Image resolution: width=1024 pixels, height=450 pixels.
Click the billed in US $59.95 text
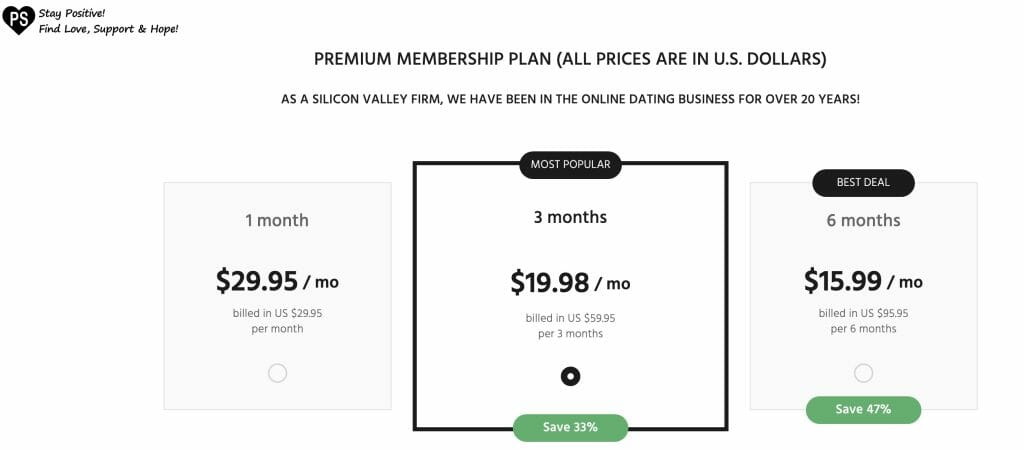(x=570, y=319)
